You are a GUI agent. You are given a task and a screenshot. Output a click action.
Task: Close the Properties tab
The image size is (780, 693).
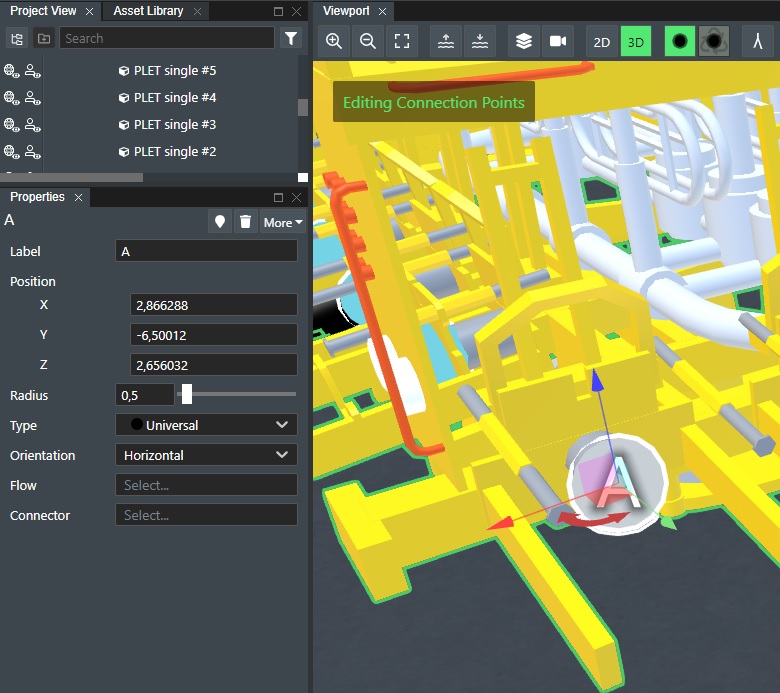point(79,198)
